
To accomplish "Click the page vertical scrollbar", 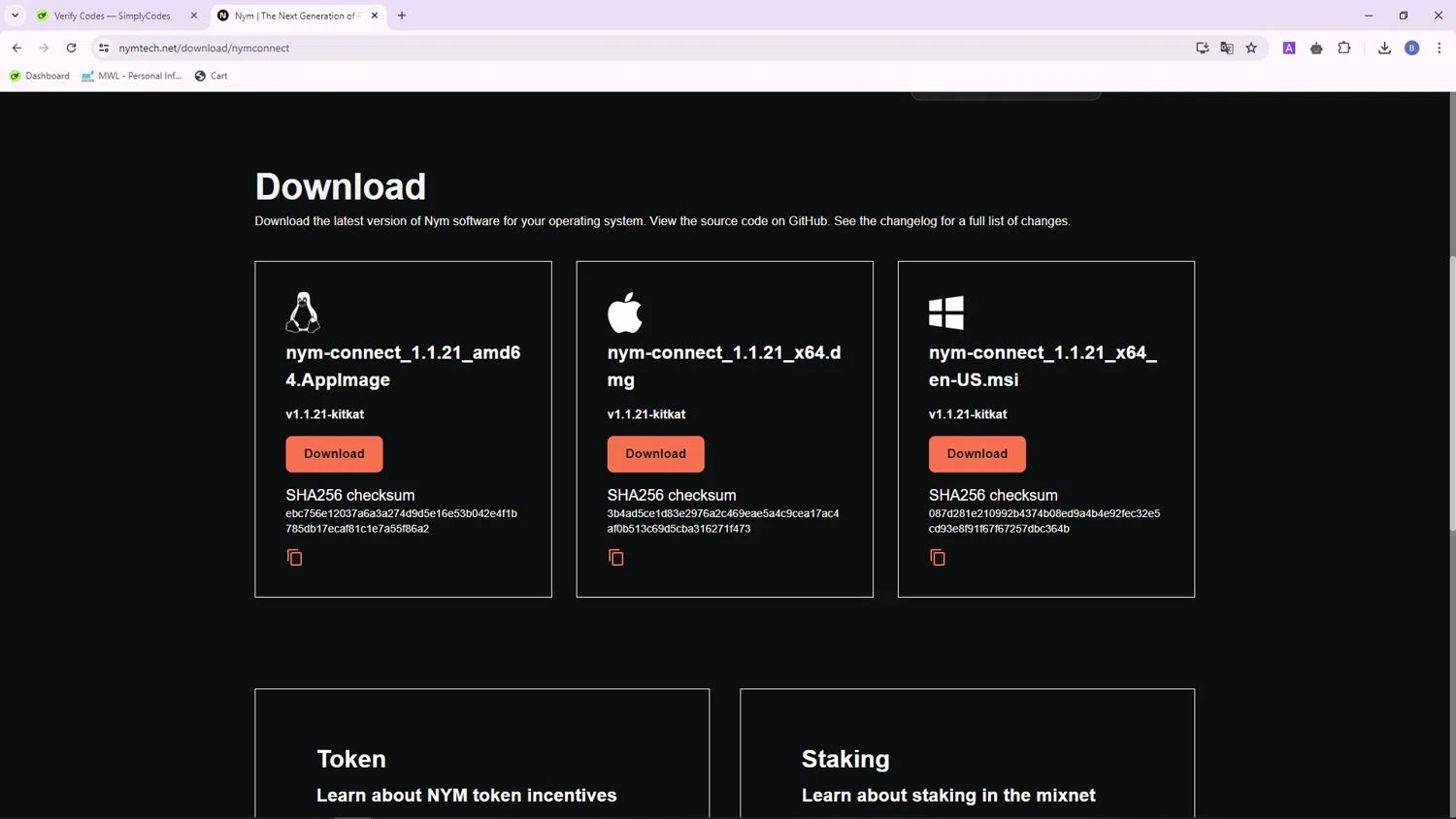I will pos(1451,393).
